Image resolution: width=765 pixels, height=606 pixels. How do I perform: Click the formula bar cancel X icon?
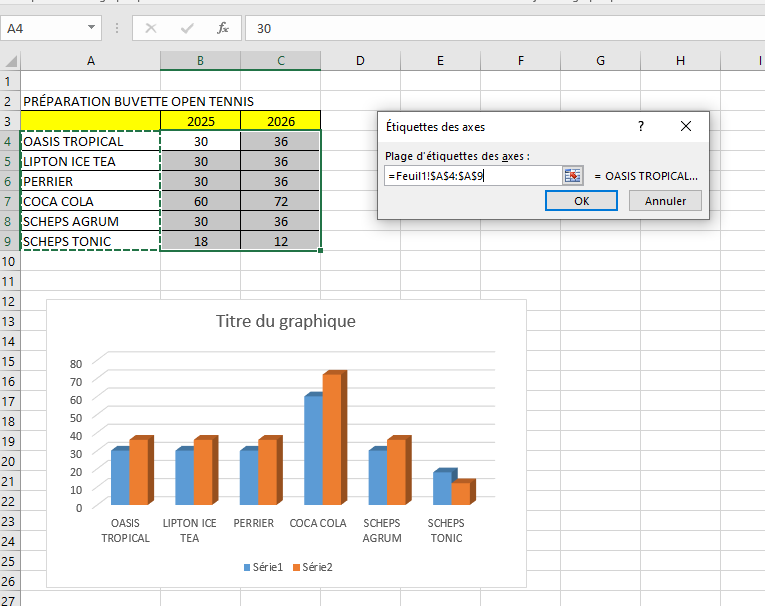151,28
